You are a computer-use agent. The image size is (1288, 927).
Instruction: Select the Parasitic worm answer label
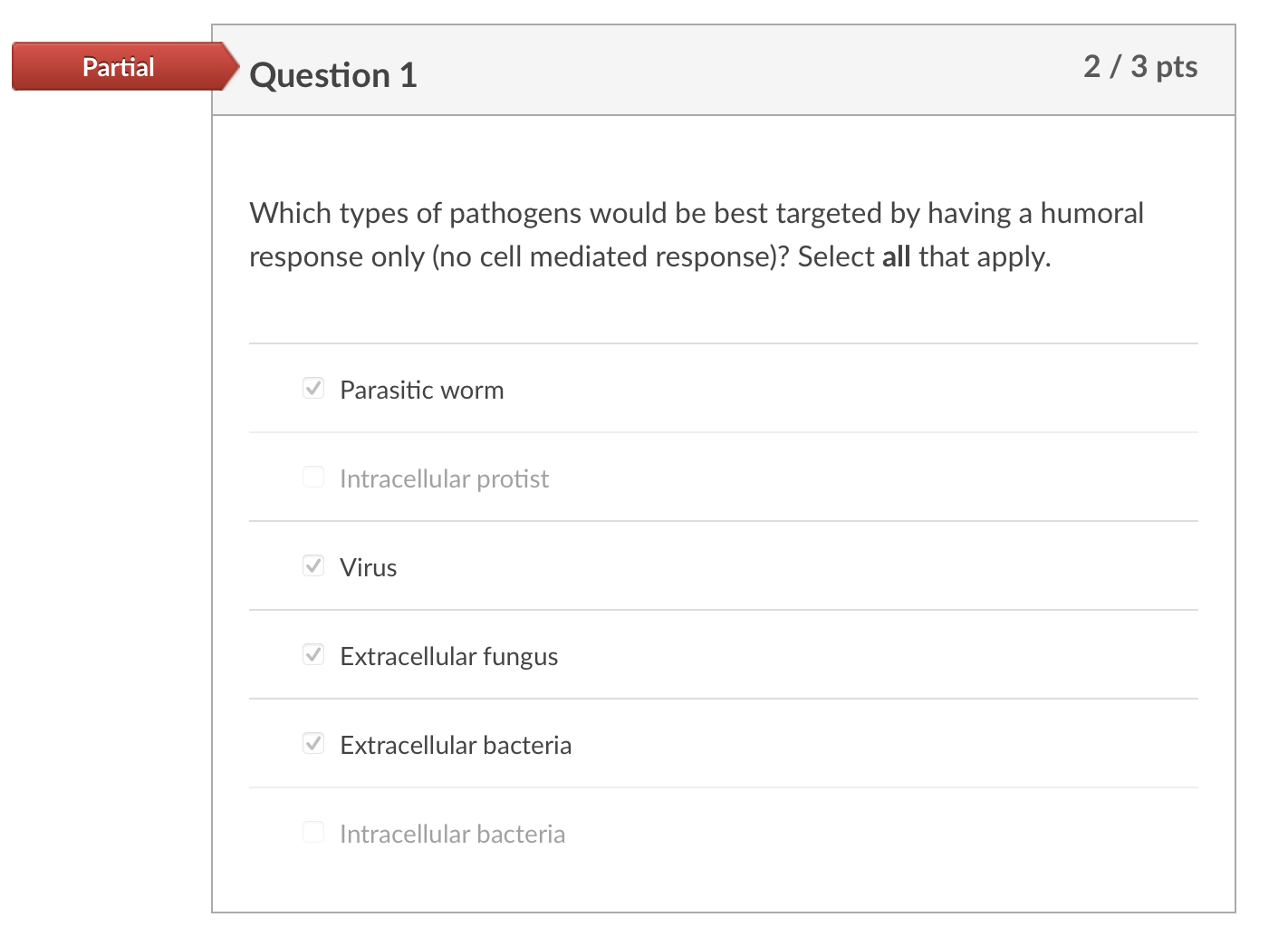coord(421,391)
